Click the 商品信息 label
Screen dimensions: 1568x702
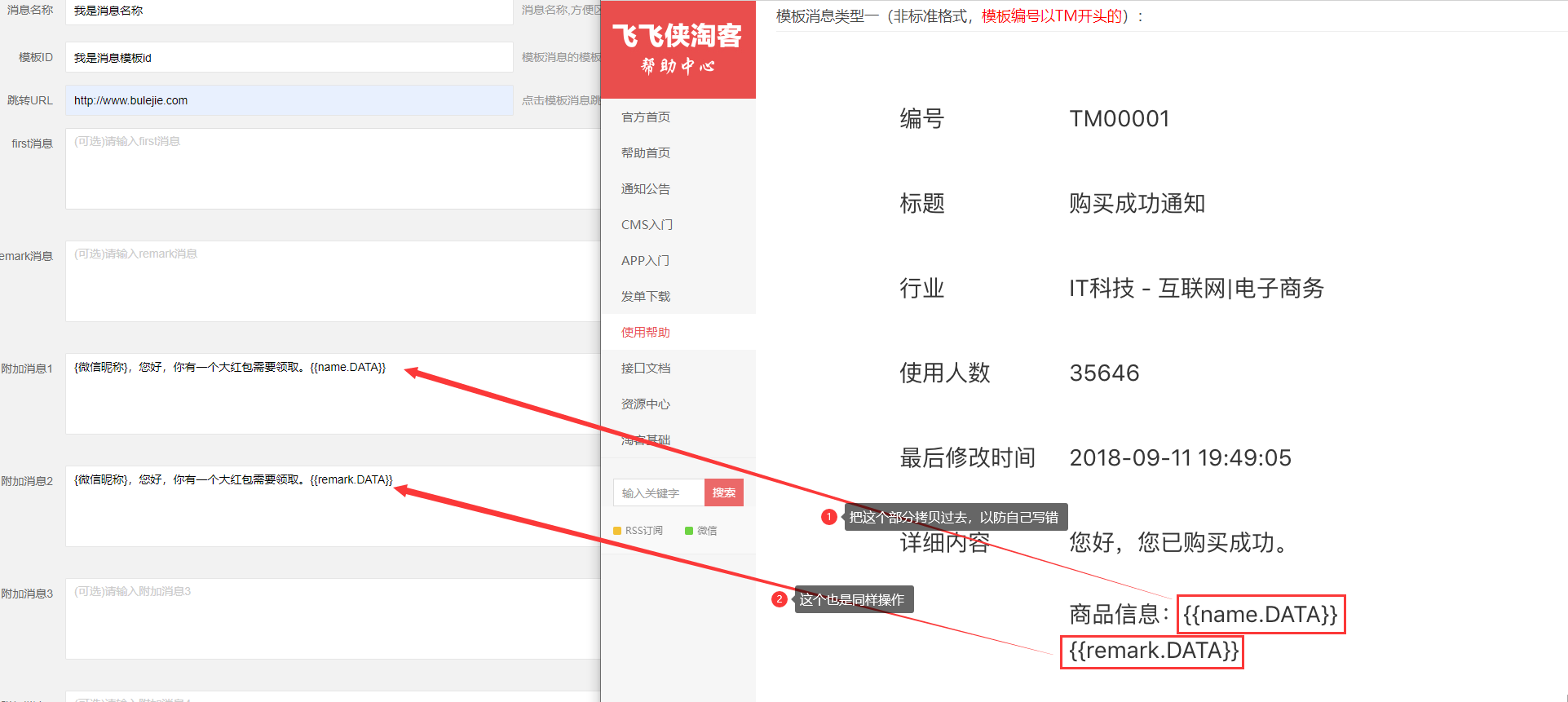coord(1121,615)
